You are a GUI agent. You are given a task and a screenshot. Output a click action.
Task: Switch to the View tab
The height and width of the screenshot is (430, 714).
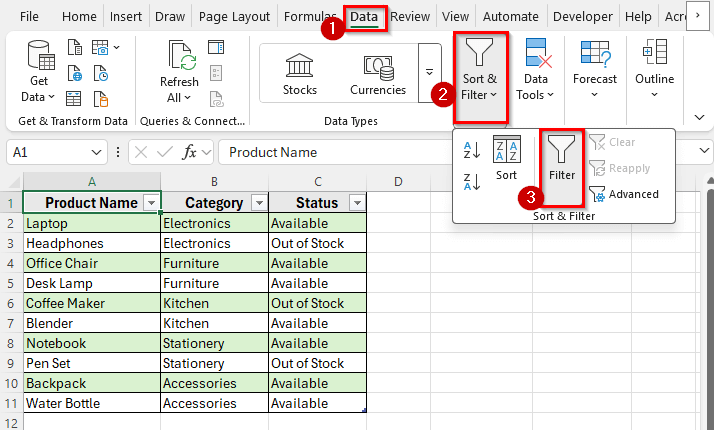455,17
